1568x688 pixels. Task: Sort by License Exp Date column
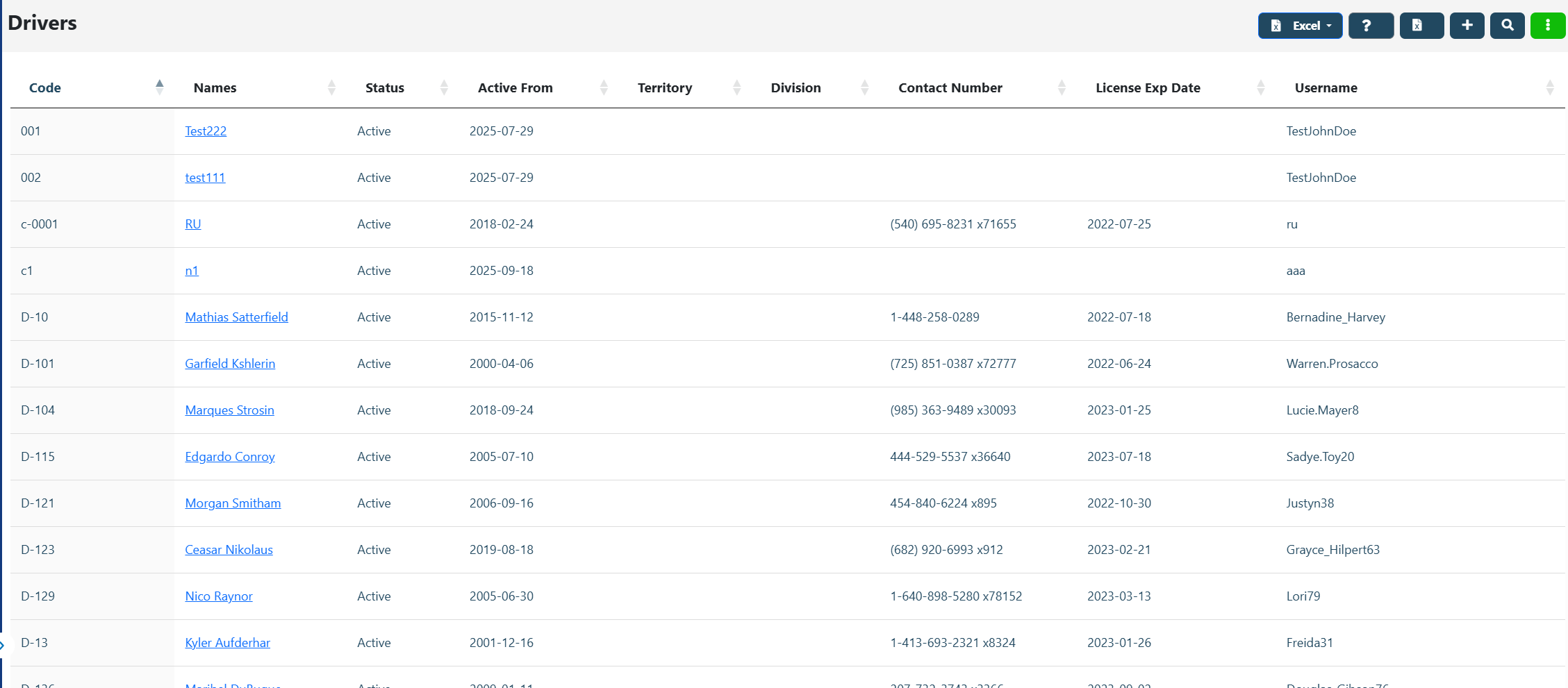pos(1147,88)
